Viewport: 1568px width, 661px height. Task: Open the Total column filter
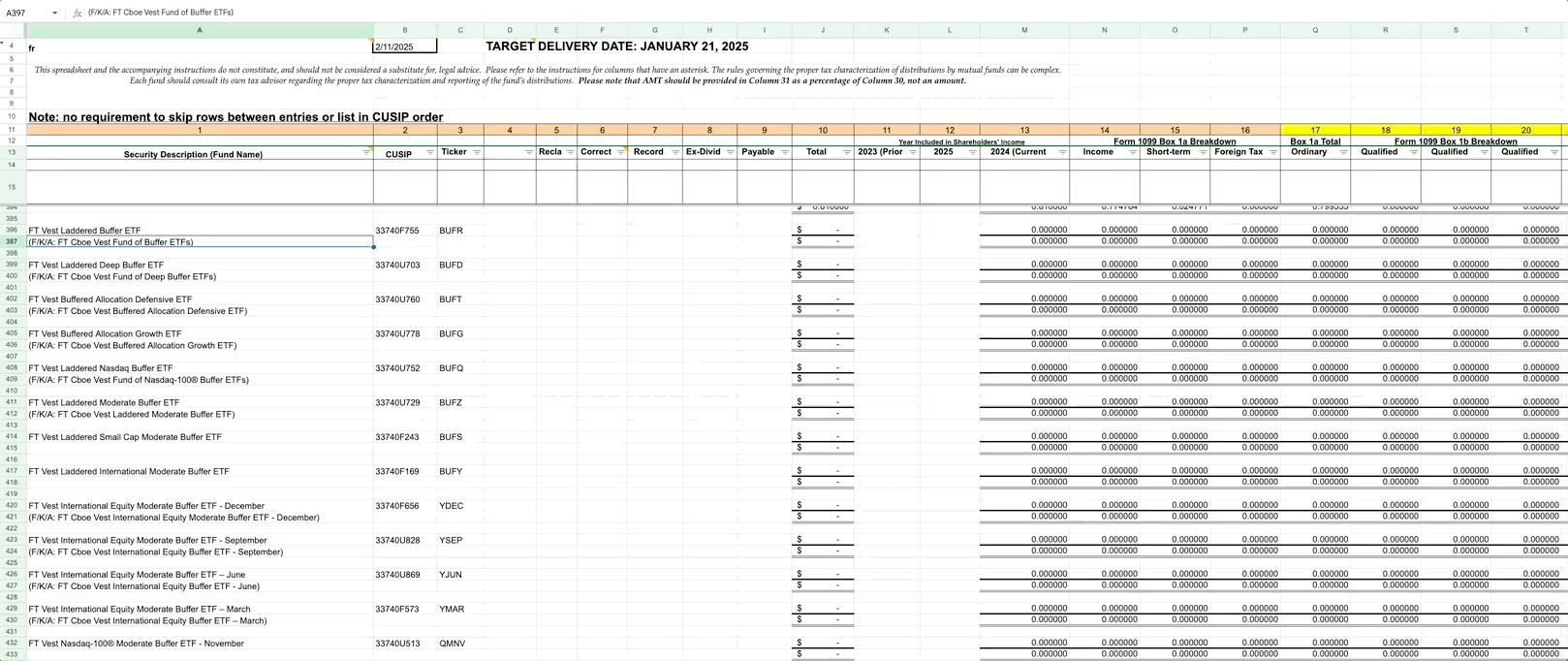(x=847, y=152)
